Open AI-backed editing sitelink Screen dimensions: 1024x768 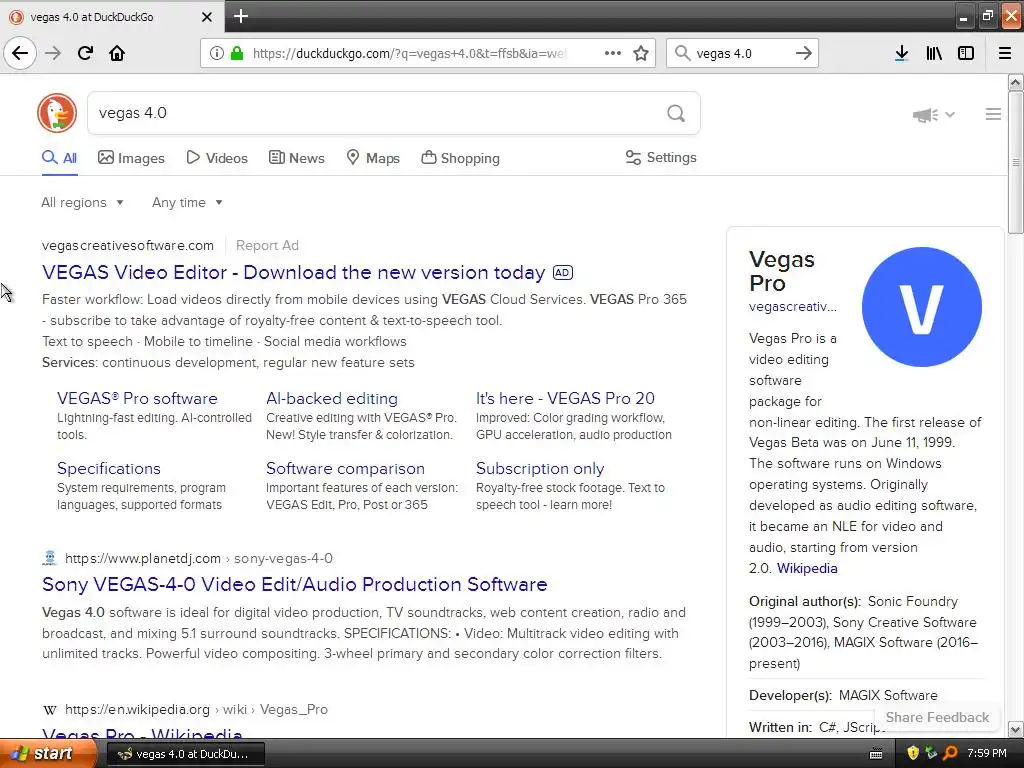[332, 398]
